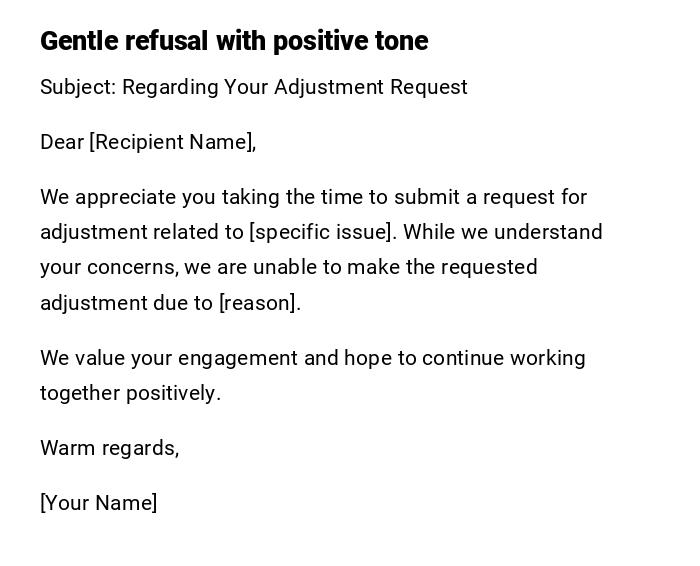Click "Regarding Your Adjustment Request" subject text
The width and height of the screenshot is (700, 566).
pyautogui.click(x=295, y=87)
